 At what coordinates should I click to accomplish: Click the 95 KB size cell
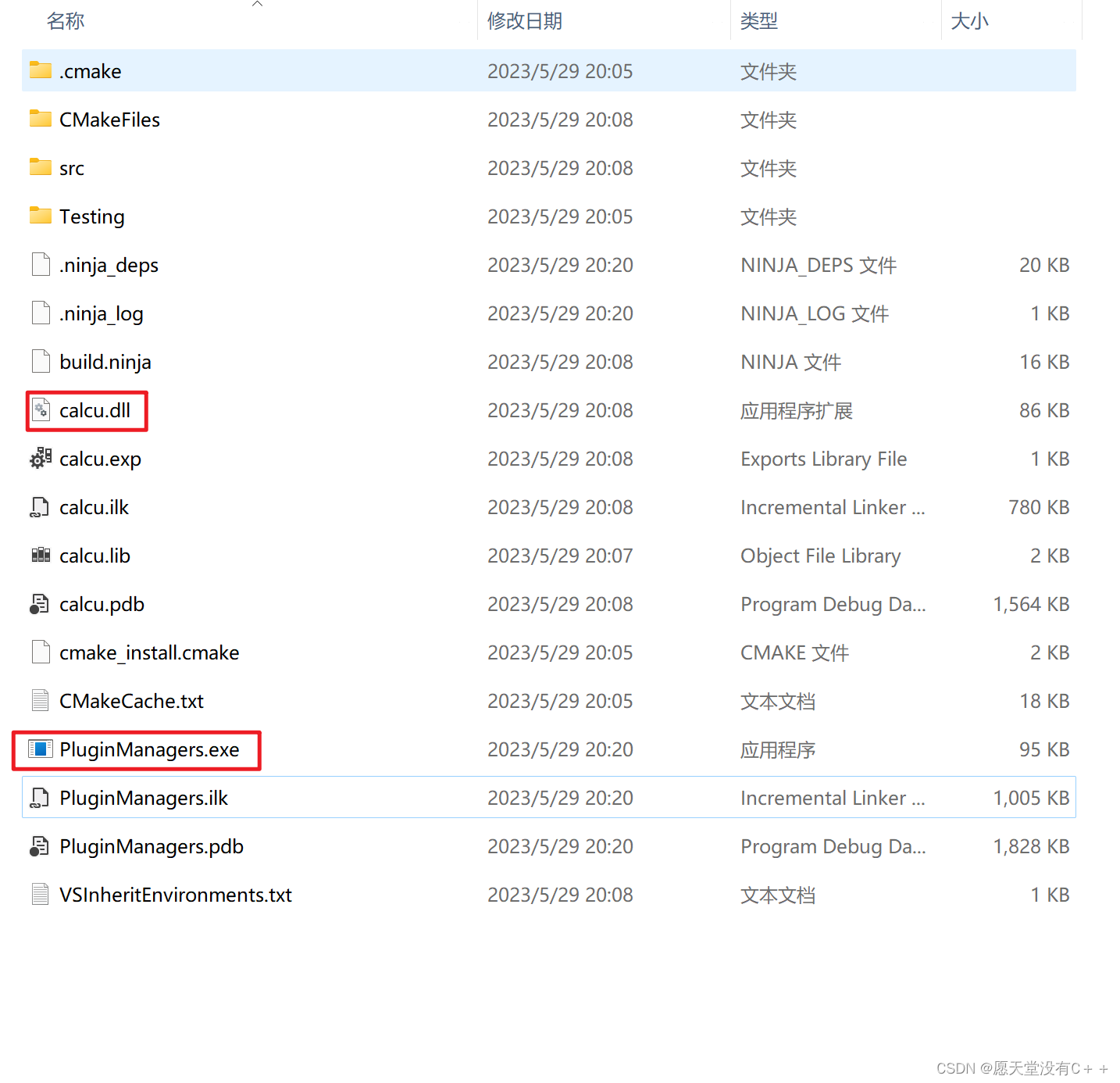point(1044,749)
